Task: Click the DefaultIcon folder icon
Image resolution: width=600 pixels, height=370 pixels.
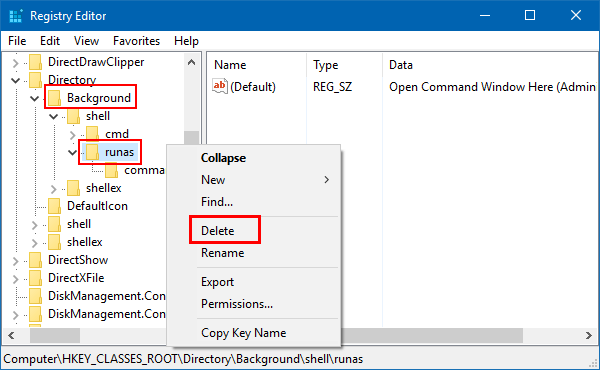Action: coord(54,206)
